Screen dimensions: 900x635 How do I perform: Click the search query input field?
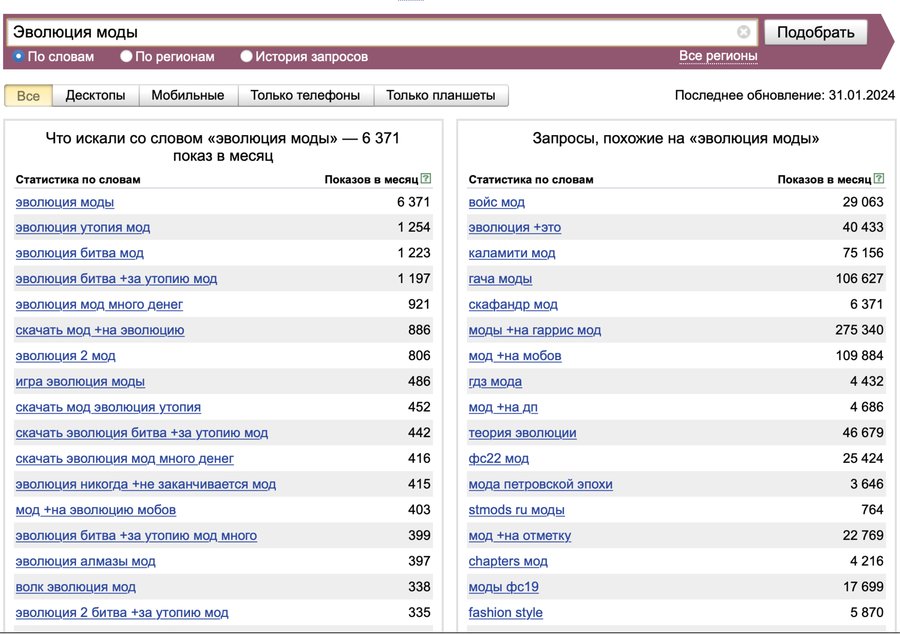pos(370,32)
